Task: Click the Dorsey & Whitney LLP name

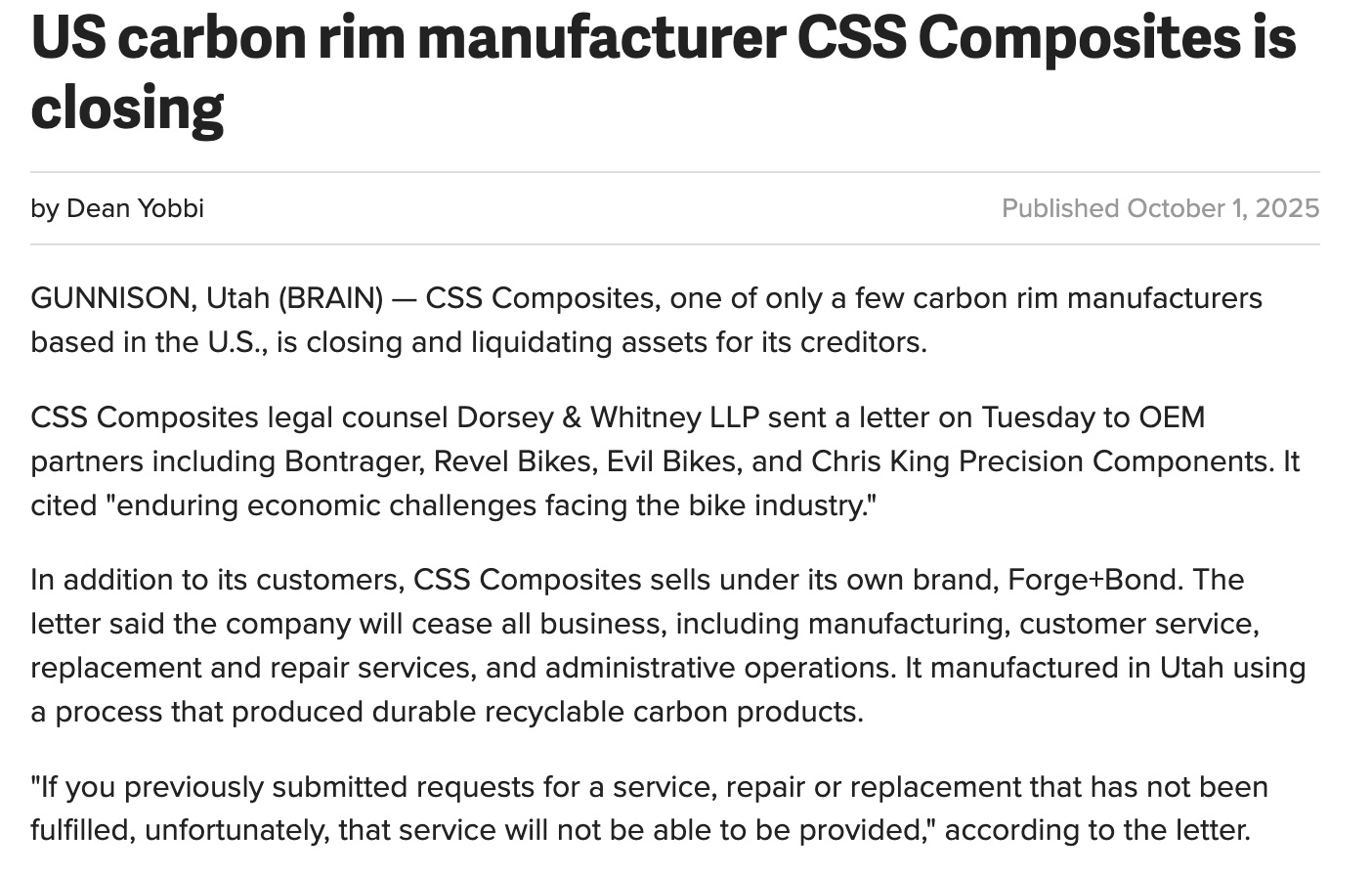Action: coord(607,417)
